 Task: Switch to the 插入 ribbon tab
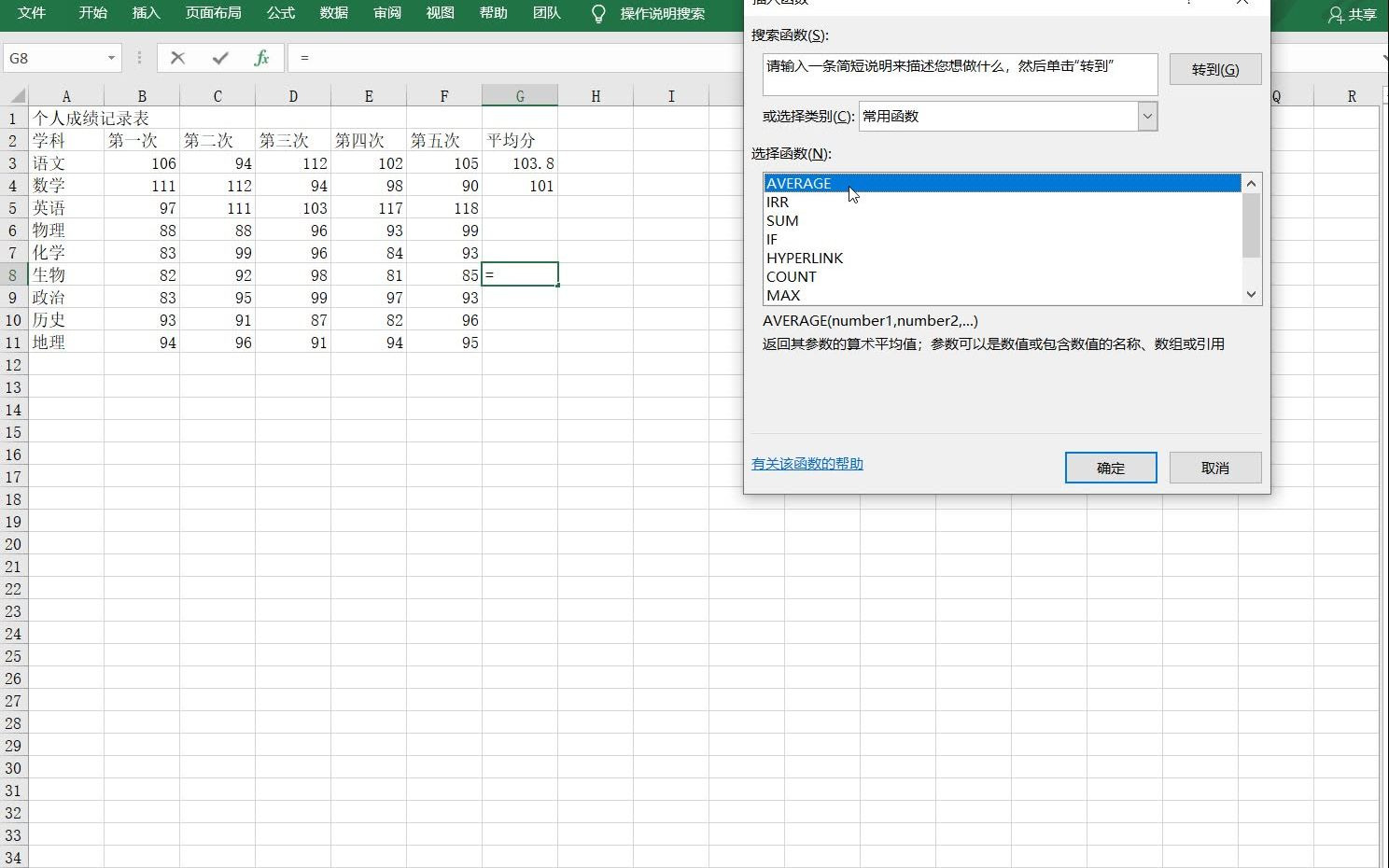[x=147, y=13]
